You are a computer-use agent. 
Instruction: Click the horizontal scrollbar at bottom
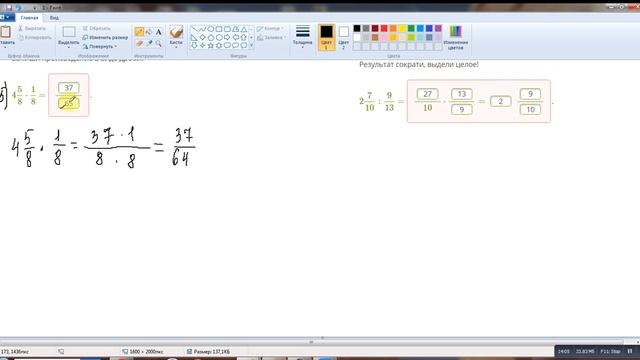311,342
